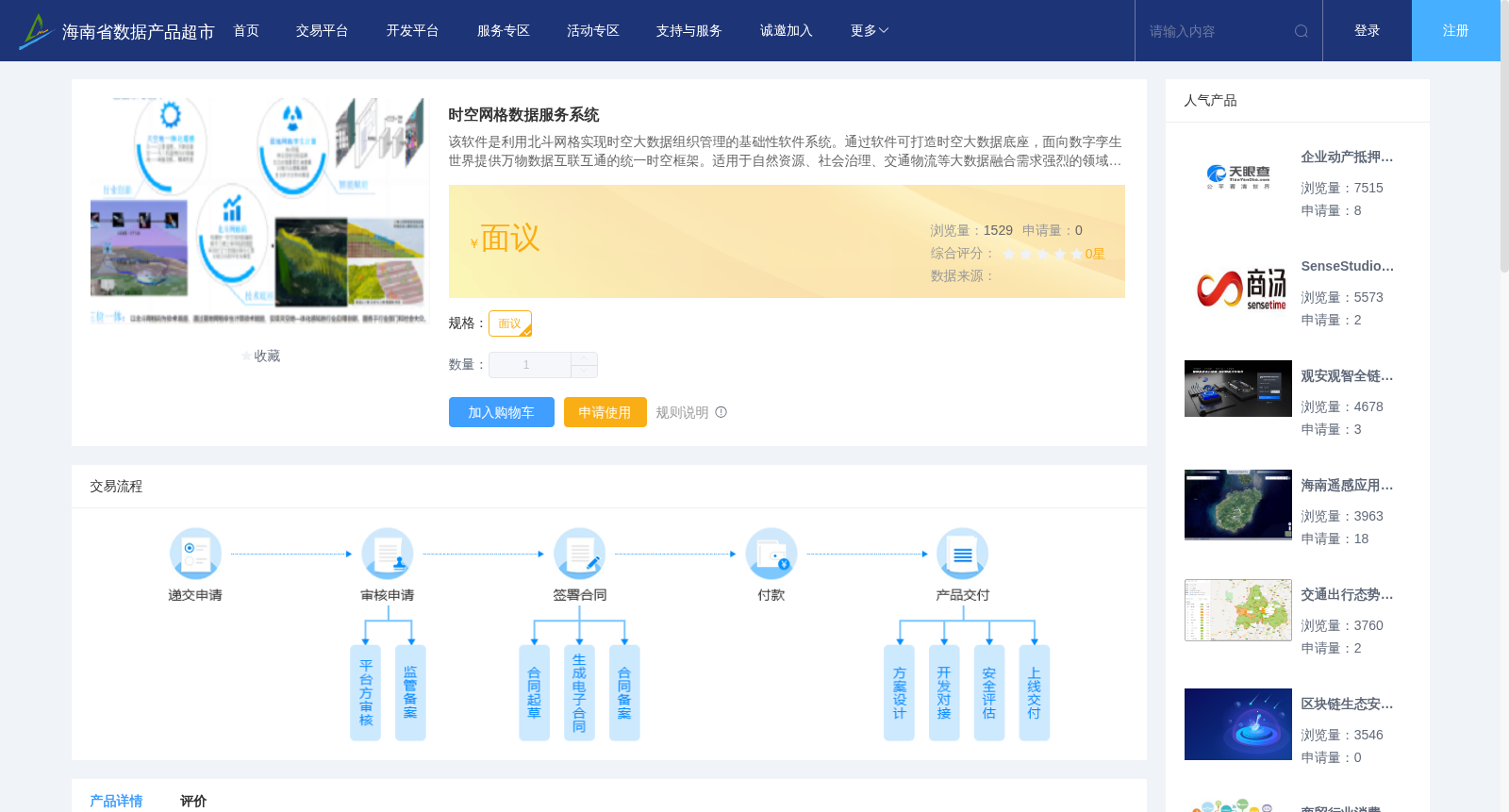Click the 登录 button
The width and height of the screenshot is (1509, 812).
point(1368,31)
